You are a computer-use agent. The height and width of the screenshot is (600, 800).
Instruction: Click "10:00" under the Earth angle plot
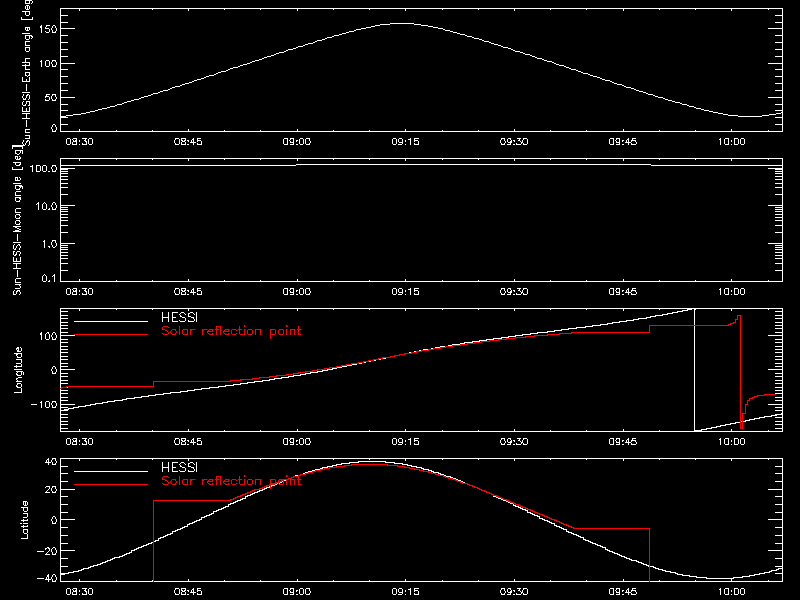tap(732, 142)
